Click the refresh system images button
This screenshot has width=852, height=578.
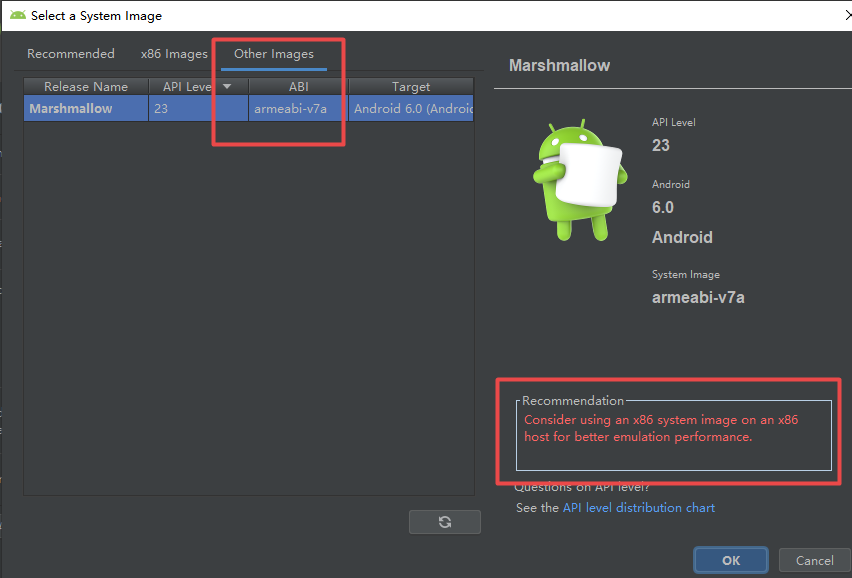click(x=444, y=522)
